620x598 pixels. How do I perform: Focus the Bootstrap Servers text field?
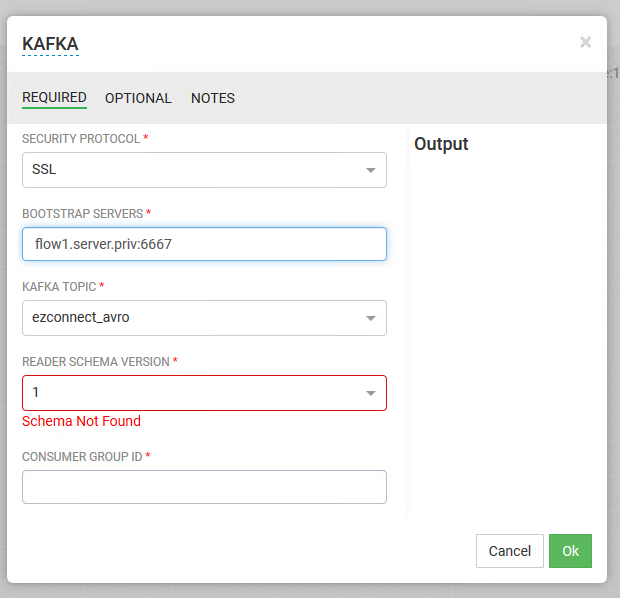click(204, 244)
